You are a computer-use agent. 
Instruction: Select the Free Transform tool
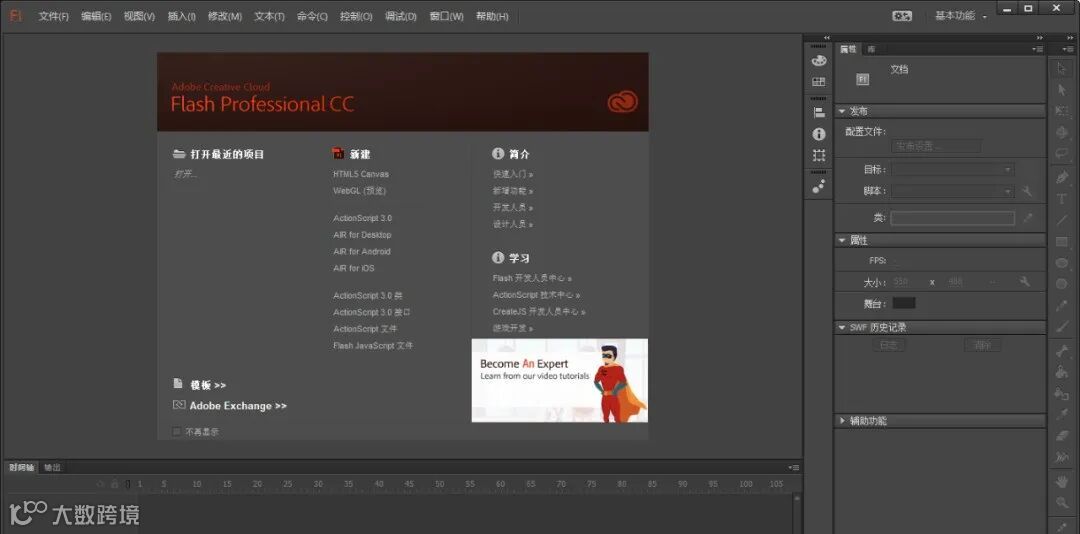(1061, 111)
